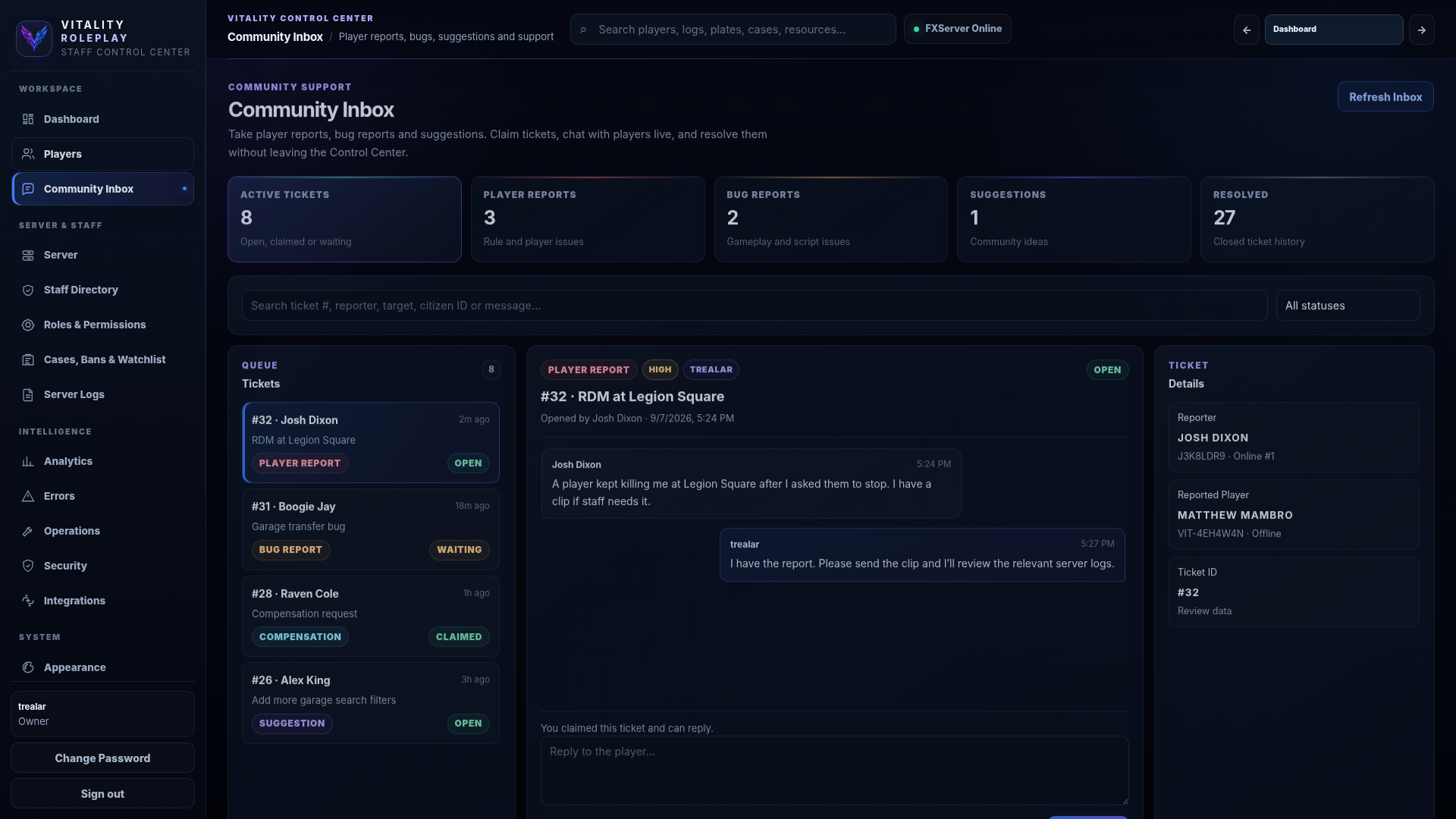Open the Analytics section

(x=102, y=461)
